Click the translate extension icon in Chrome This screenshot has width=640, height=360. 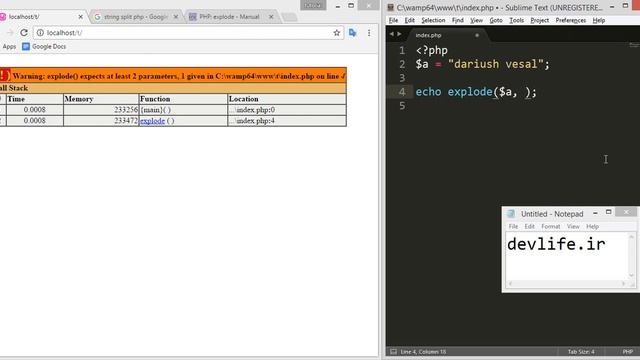tap(353, 33)
